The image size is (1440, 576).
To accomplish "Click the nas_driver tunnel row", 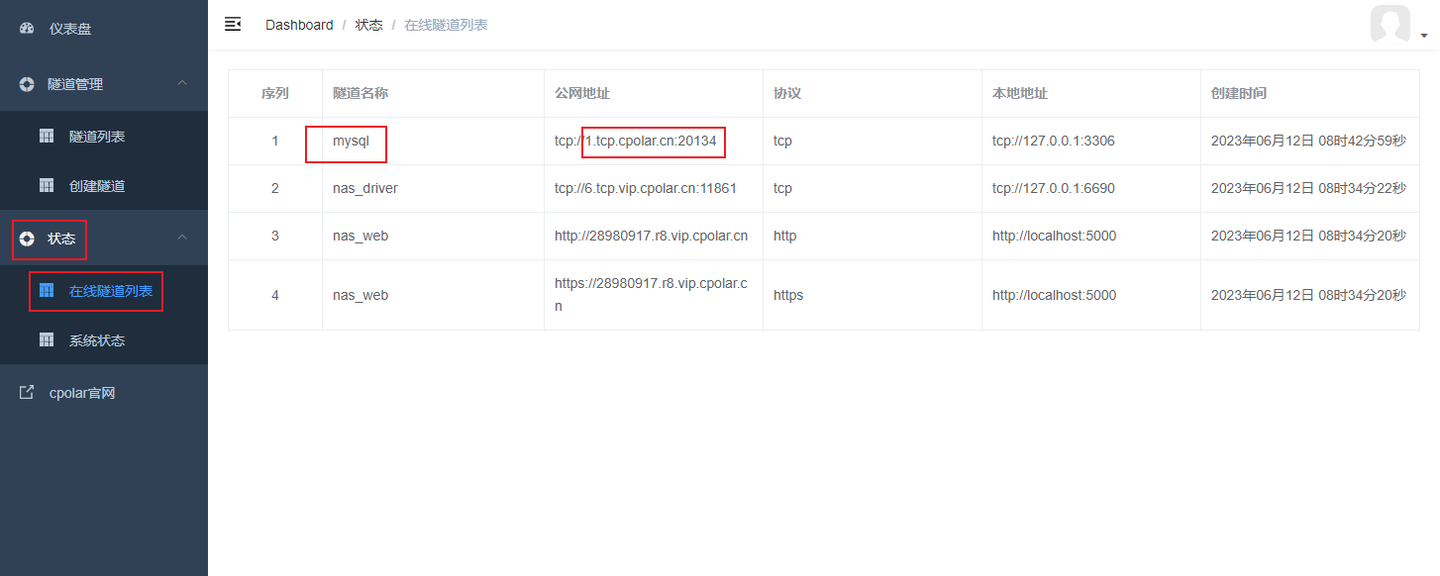I will pyautogui.click(x=364, y=188).
